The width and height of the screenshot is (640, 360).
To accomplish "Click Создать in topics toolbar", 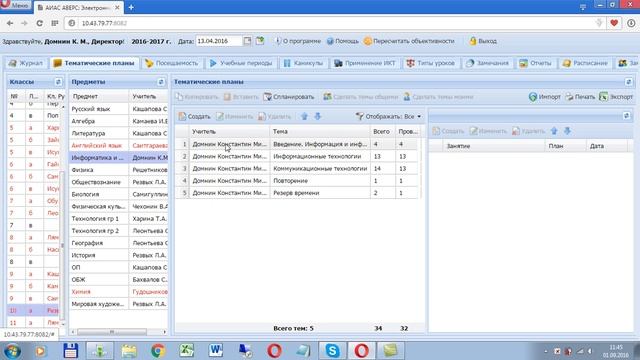I will (195, 116).
